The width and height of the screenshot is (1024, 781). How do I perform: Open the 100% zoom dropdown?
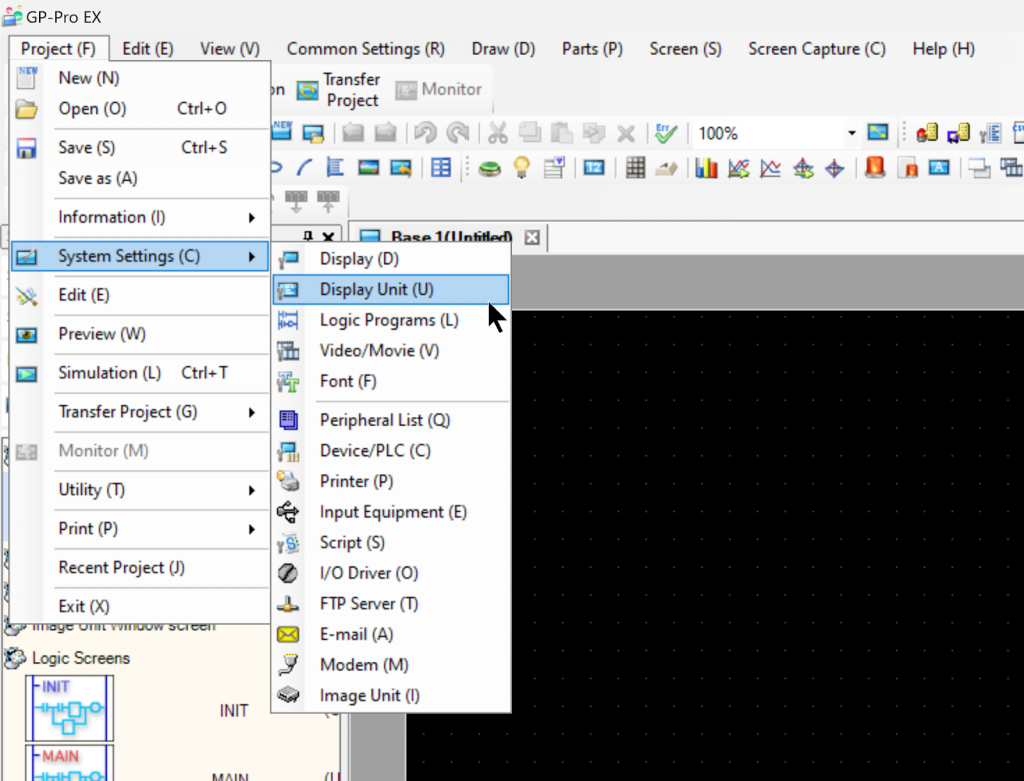852,134
